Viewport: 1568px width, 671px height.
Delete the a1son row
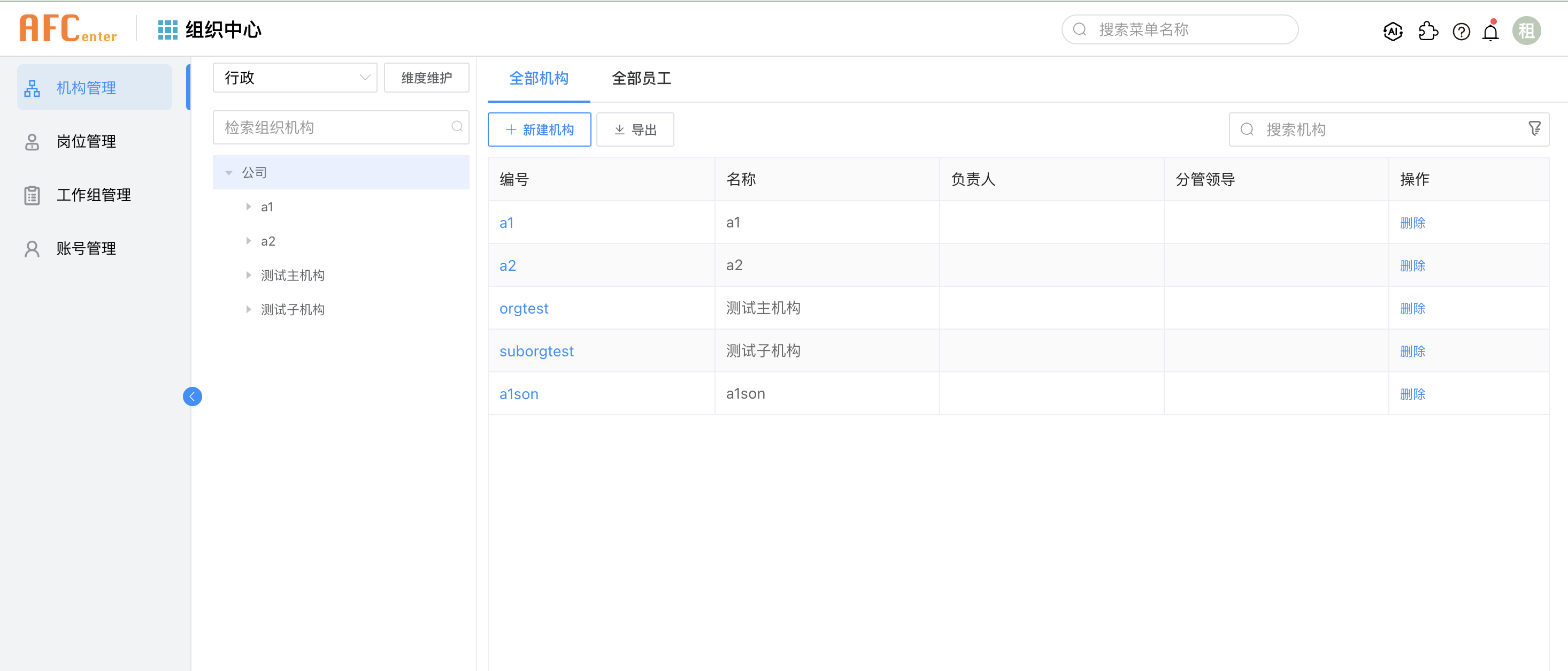point(1412,394)
